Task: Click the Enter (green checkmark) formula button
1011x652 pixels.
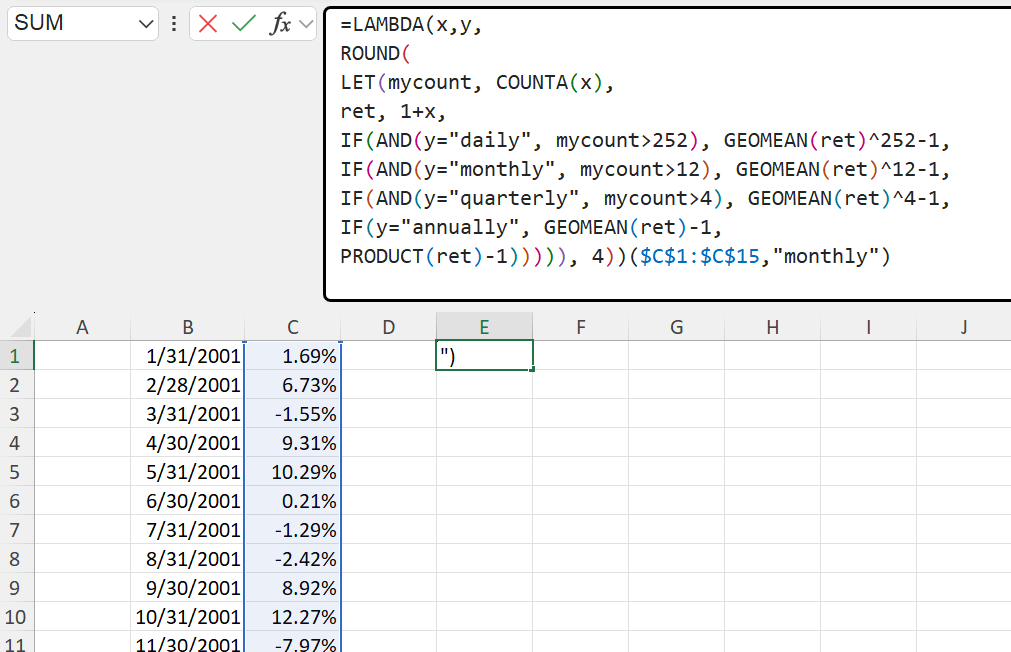Action: coord(243,24)
